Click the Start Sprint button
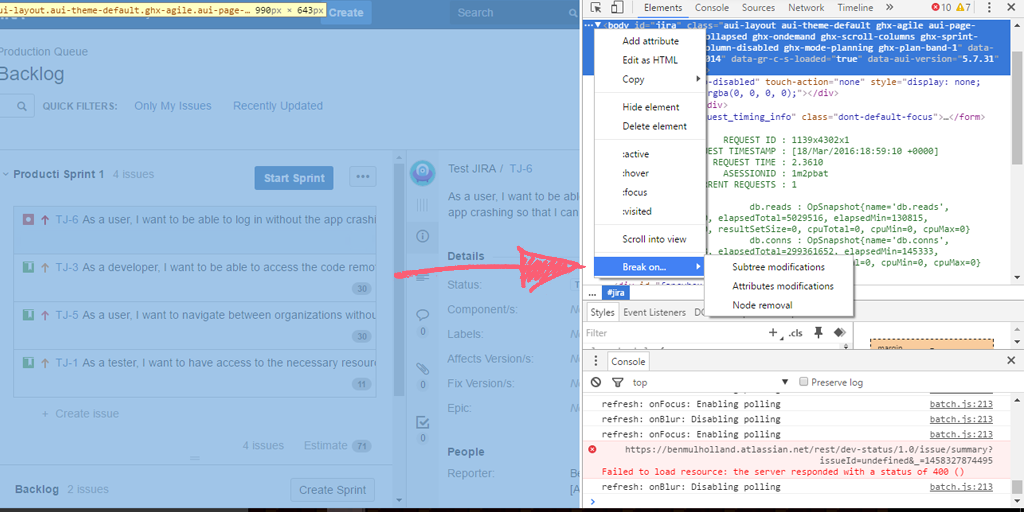 coord(294,178)
